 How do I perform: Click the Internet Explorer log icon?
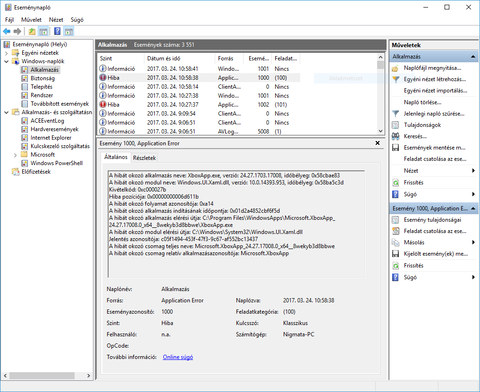pyautogui.click(x=24, y=138)
